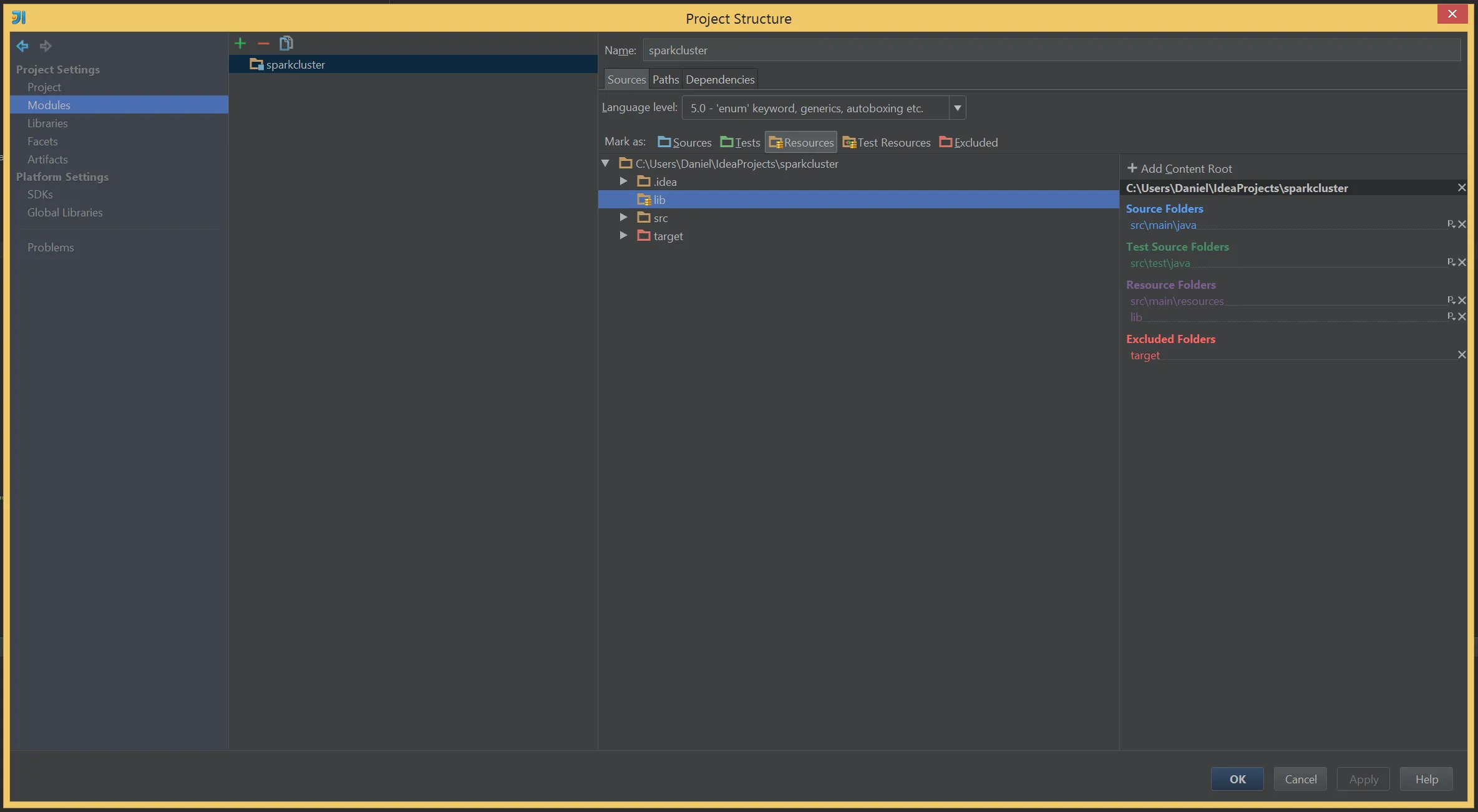Mark selected folder as Sources
The image size is (1478, 812).
click(x=684, y=142)
